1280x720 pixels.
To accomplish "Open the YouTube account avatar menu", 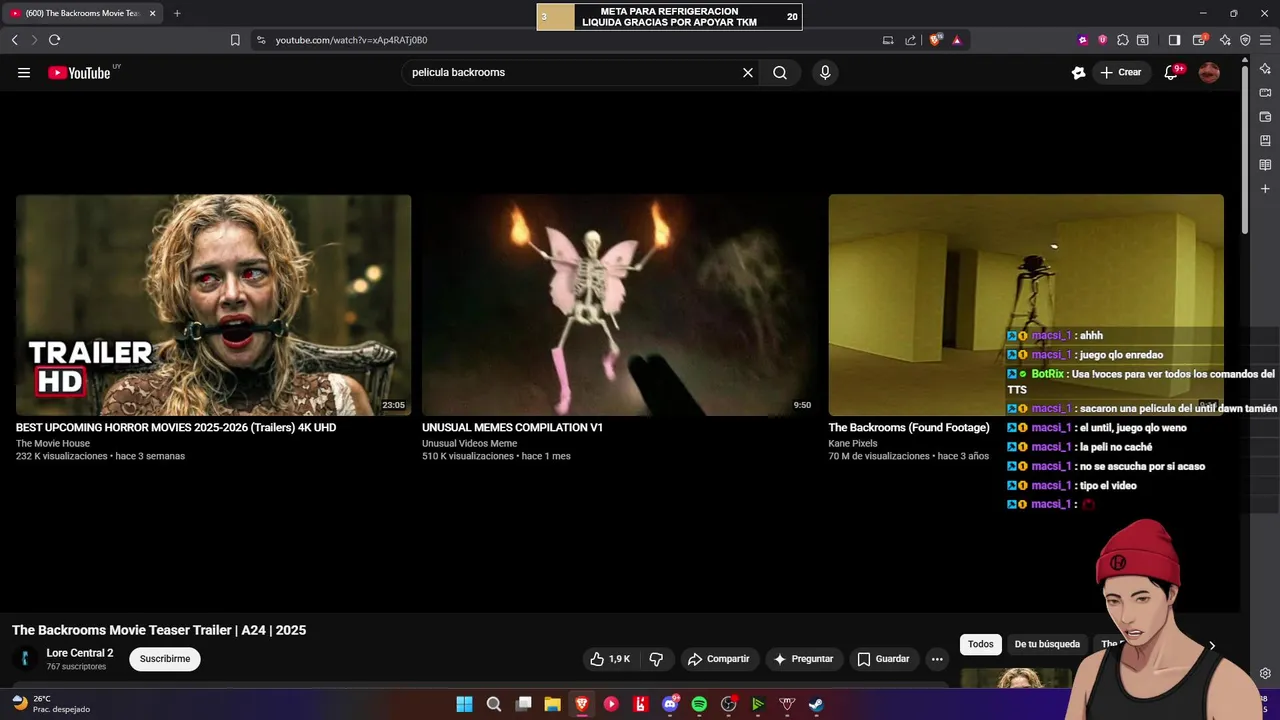I will point(1209,73).
